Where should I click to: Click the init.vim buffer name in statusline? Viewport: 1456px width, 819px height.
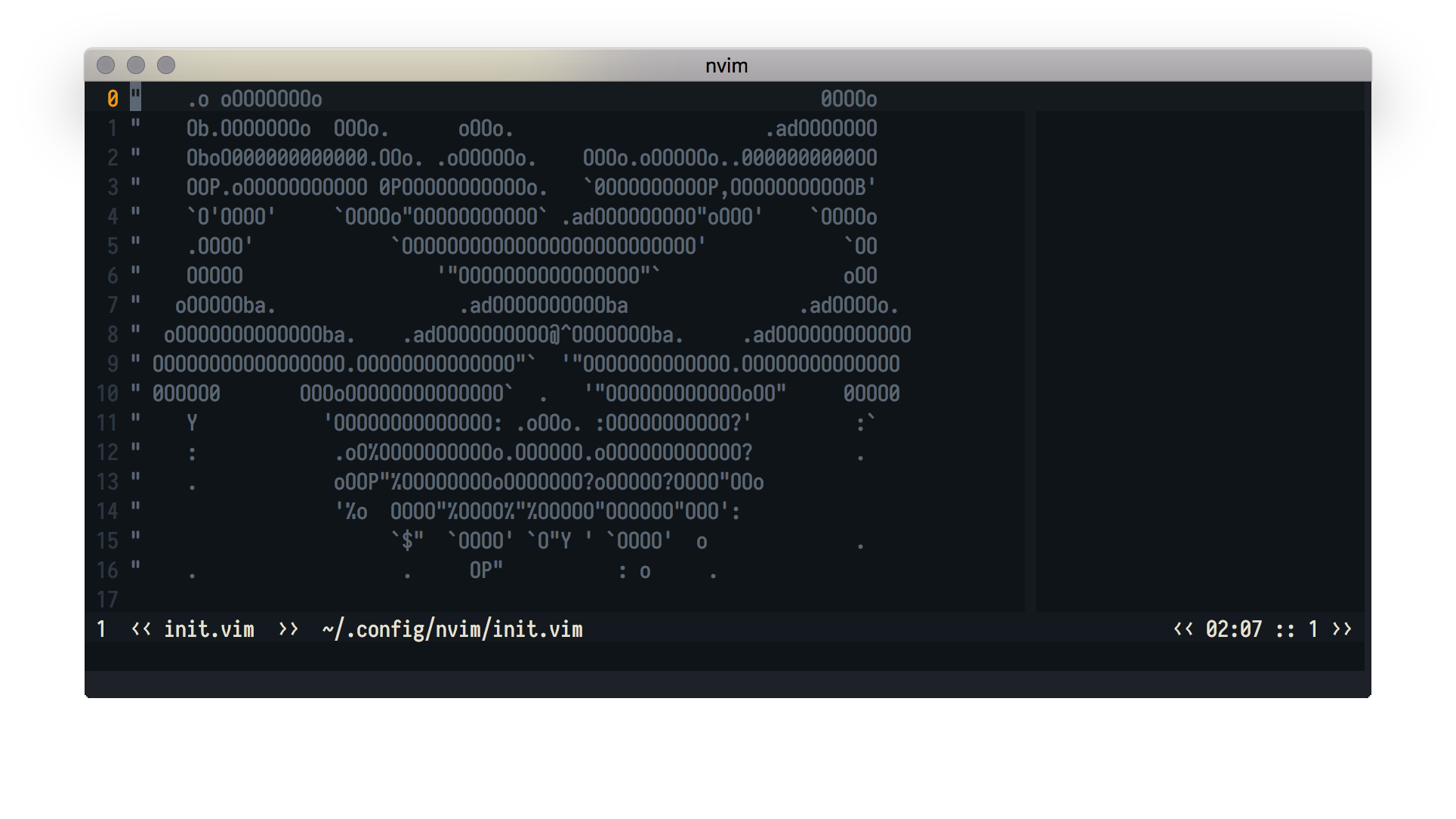209,629
